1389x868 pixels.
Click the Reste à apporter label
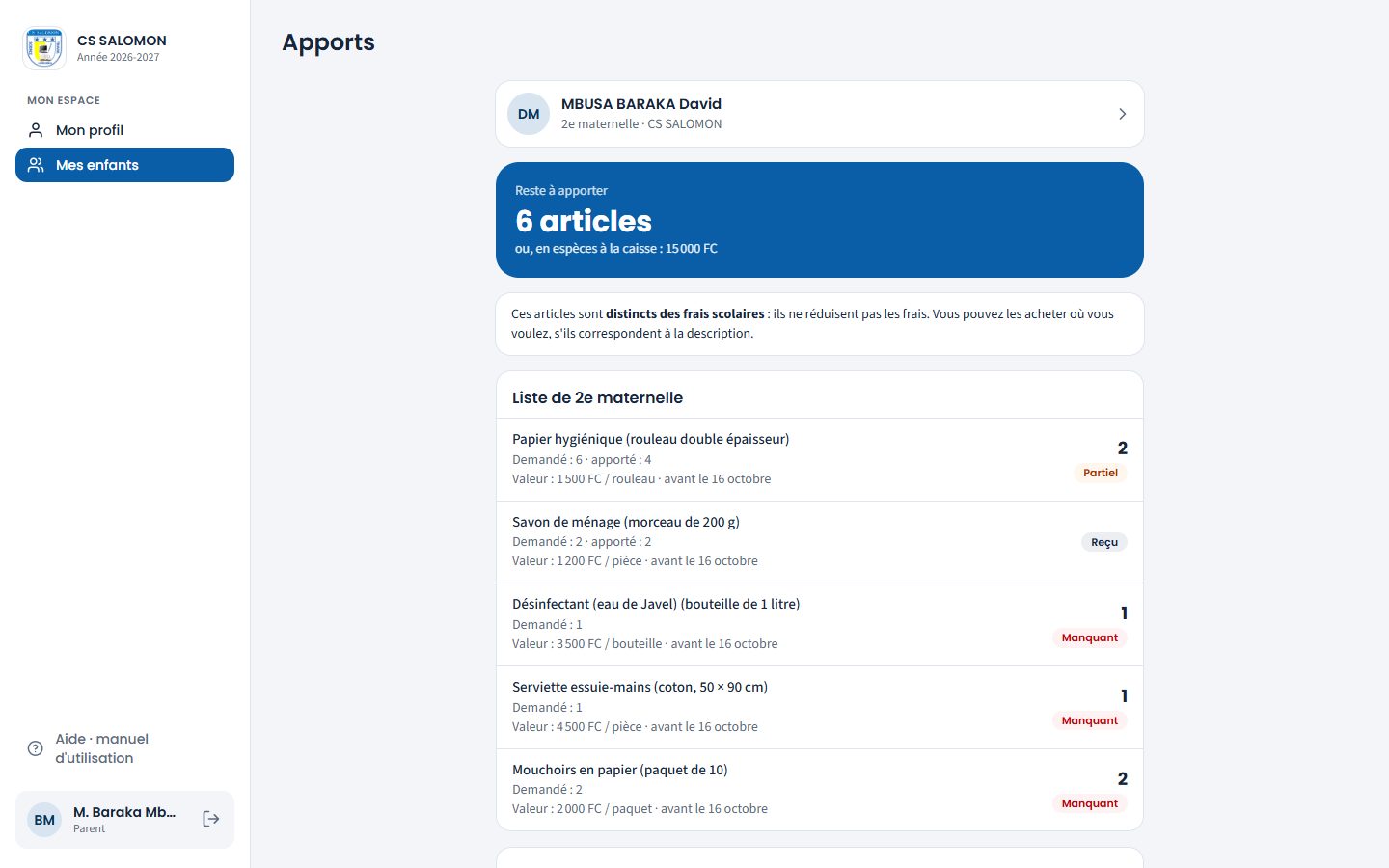(x=561, y=191)
